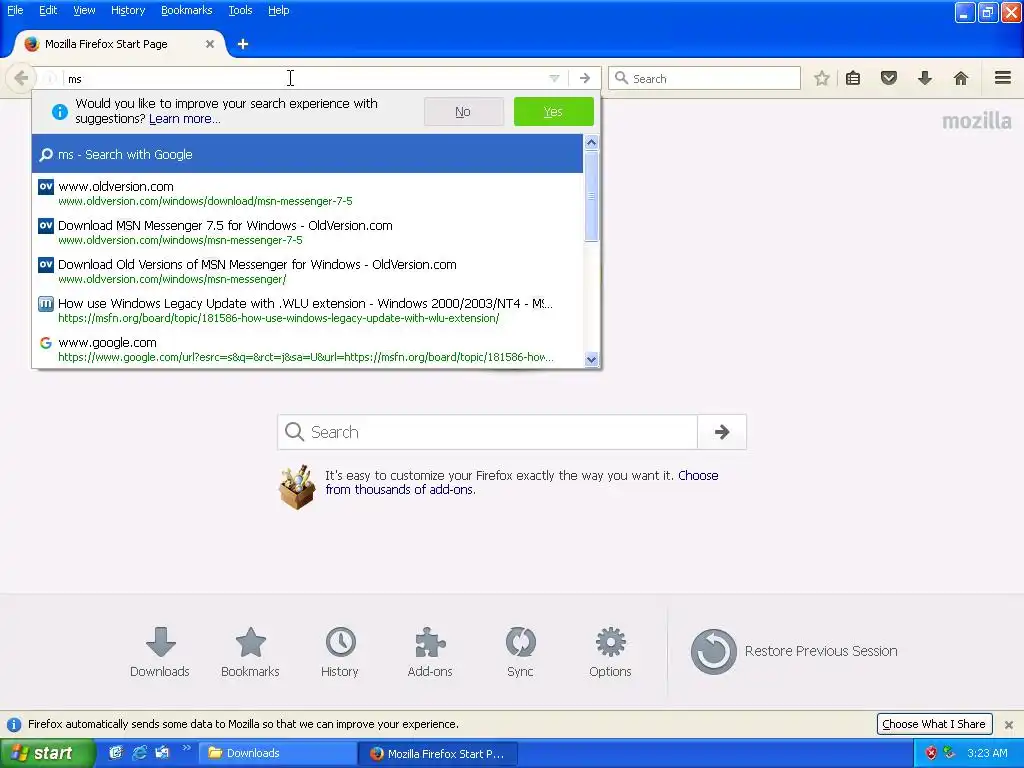Screen dimensions: 1024x768
Task: Decline search suggestions with No button
Action: click(463, 112)
